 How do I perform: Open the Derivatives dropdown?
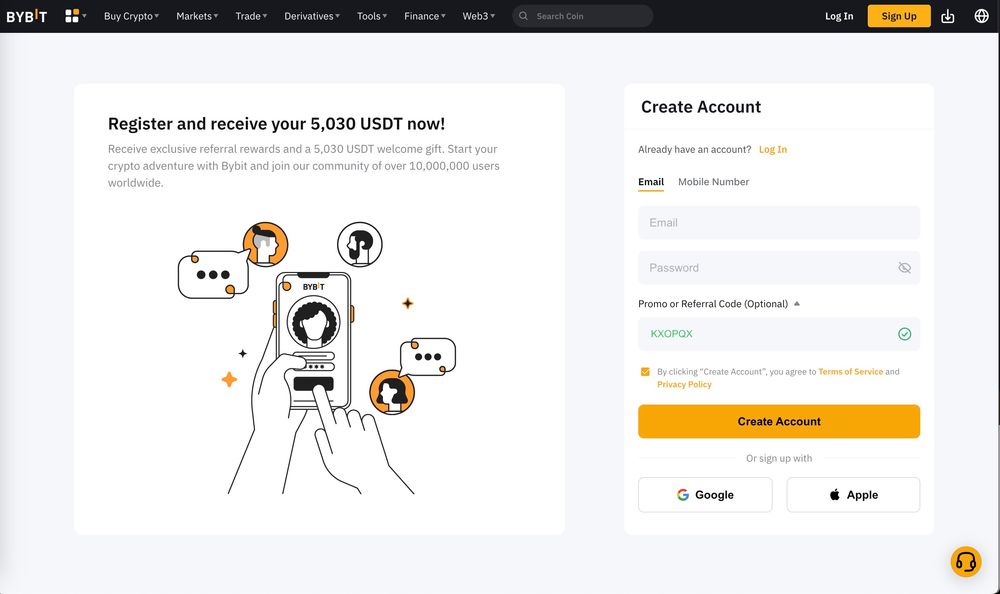coord(311,16)
